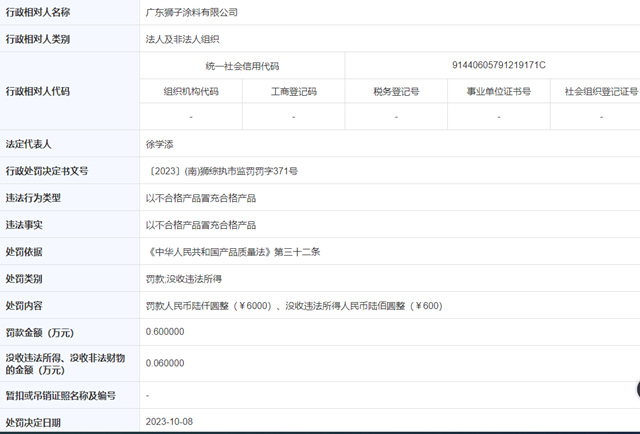640x434 pixels.
Task: Click fine amount 0.600000
Action: click(x=165, y=332)
